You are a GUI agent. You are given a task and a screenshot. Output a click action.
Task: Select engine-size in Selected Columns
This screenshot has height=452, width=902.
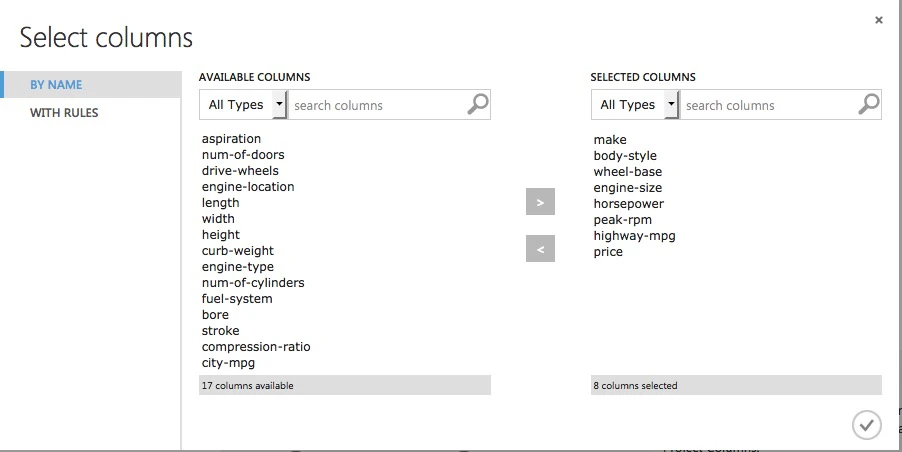coord(628,188)
